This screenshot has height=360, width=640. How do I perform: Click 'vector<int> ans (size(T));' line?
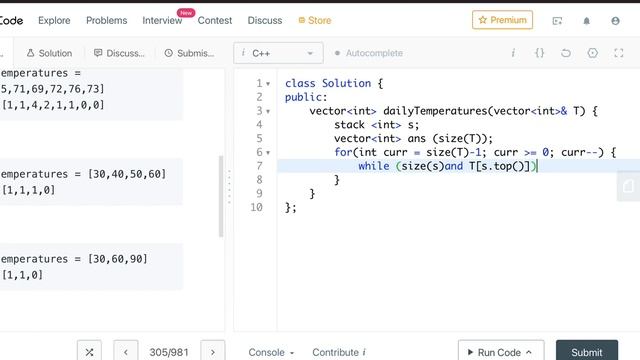pyautogui.click(x=413, y=138)
